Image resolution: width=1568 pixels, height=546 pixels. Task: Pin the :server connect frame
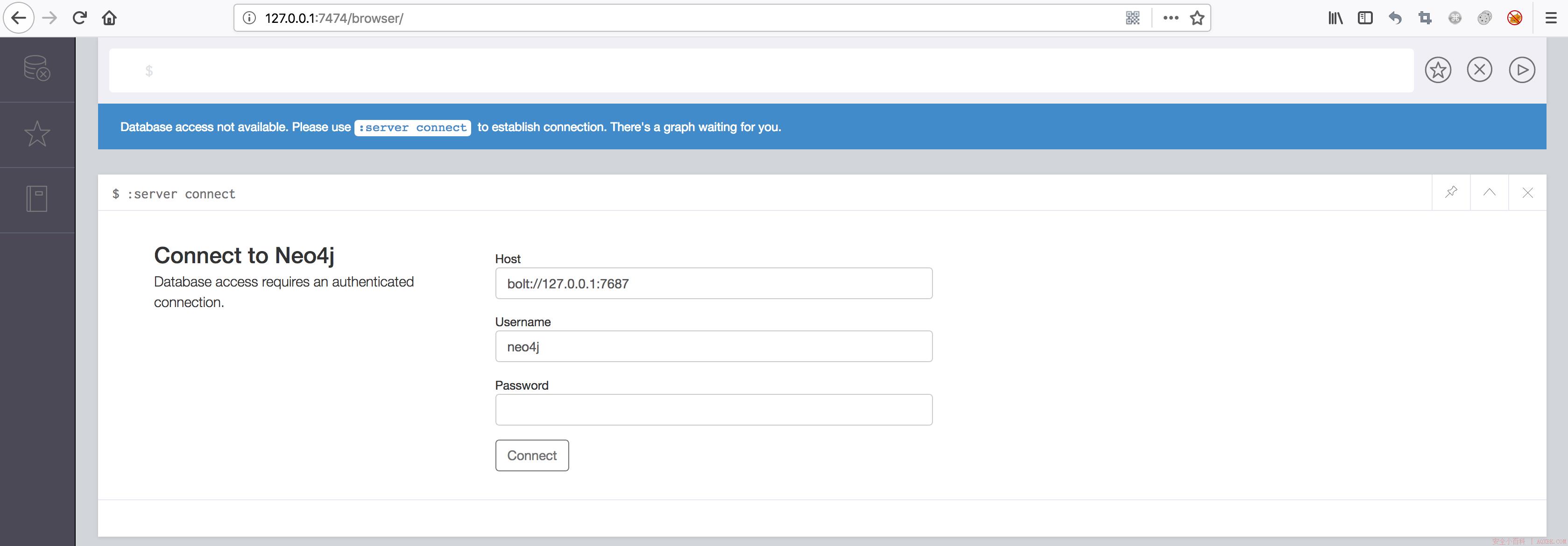click(1451, 193)
